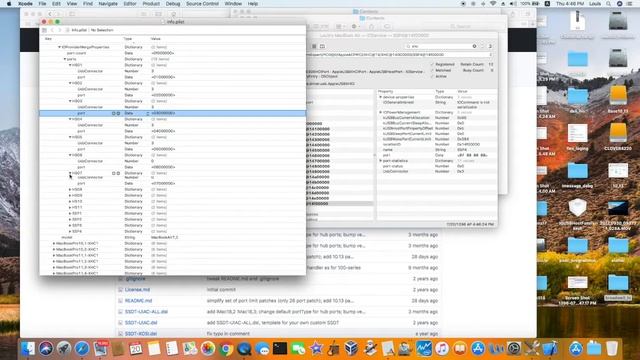
Task: Change type of selected port row
Action: click(x=148, y=113)
